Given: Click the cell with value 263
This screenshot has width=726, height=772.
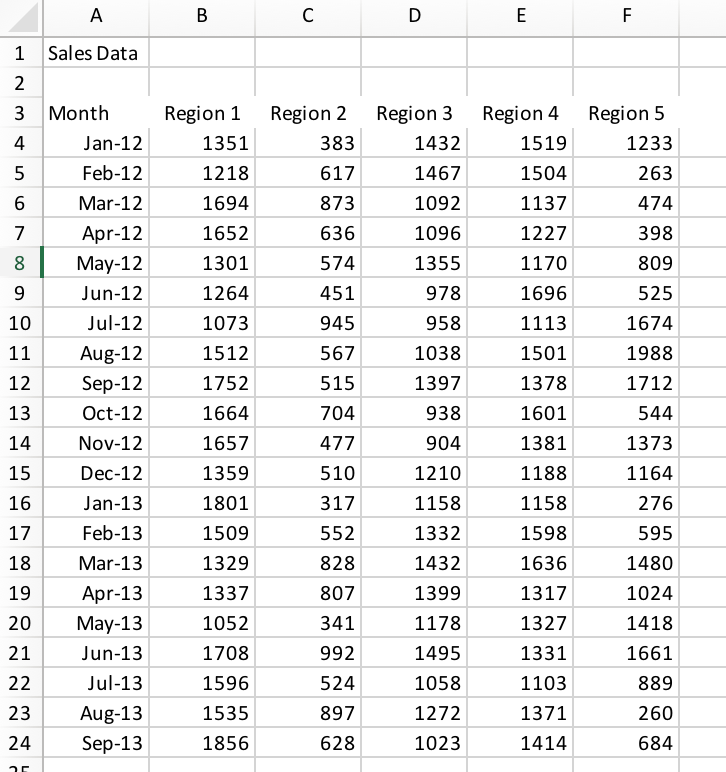Looking at the screenshot, I should click(x=627, y=173).
